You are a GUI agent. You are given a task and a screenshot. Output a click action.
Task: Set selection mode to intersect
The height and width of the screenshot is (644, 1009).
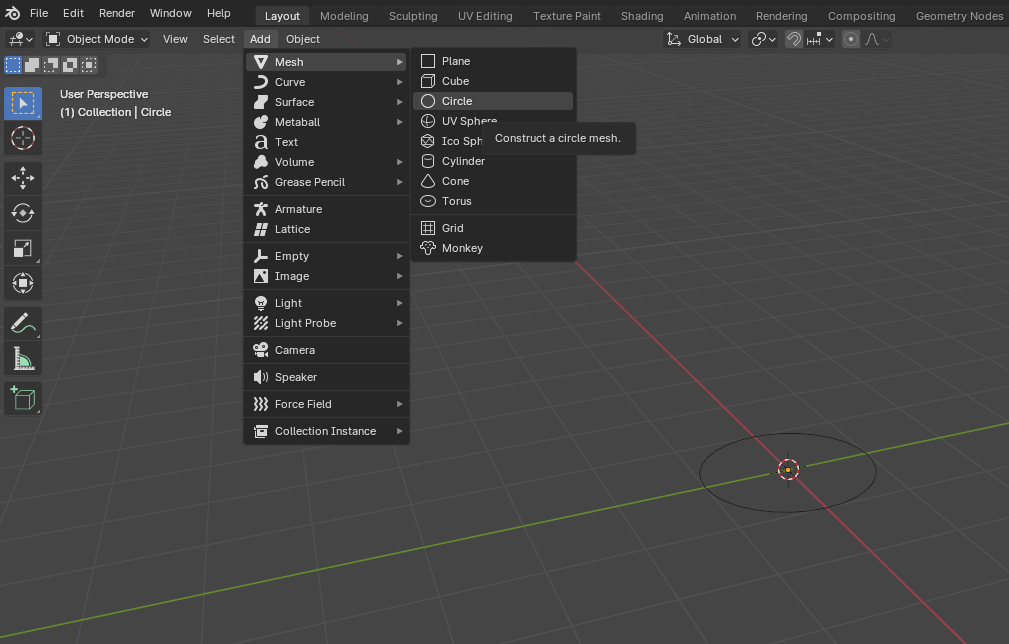coord(89,65)
